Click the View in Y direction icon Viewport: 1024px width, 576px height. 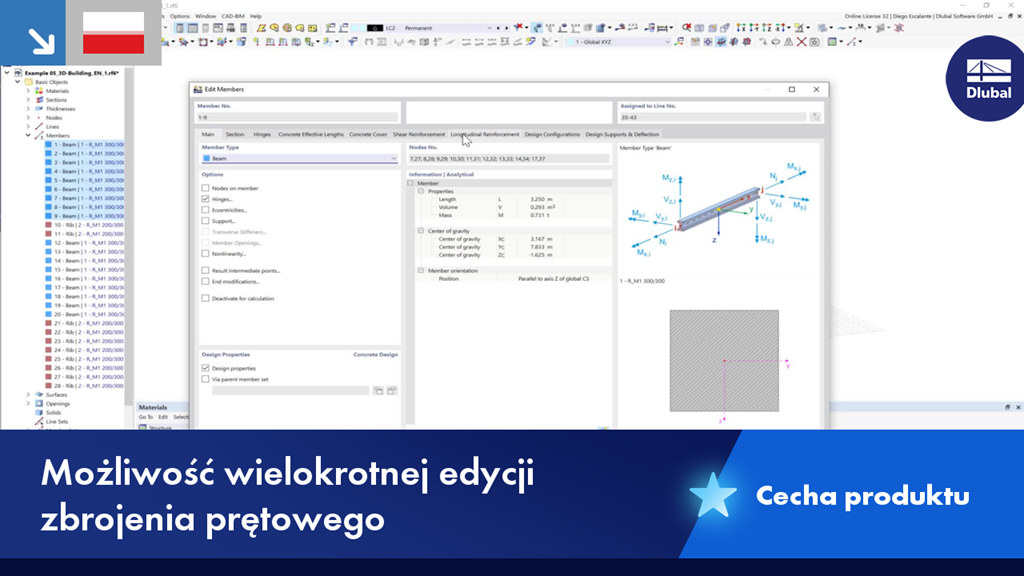(754, 27)
